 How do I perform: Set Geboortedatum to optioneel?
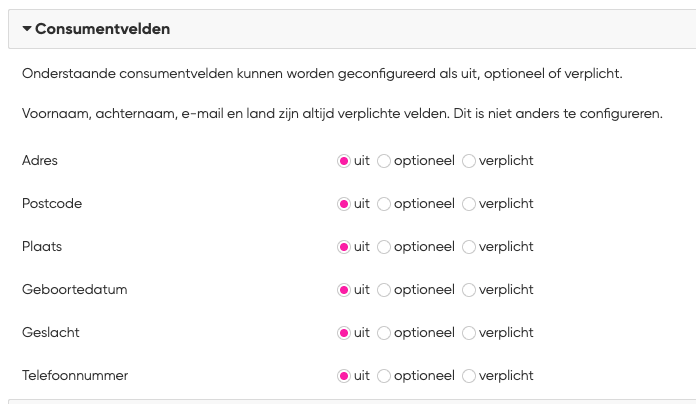[x=384, y=289]
